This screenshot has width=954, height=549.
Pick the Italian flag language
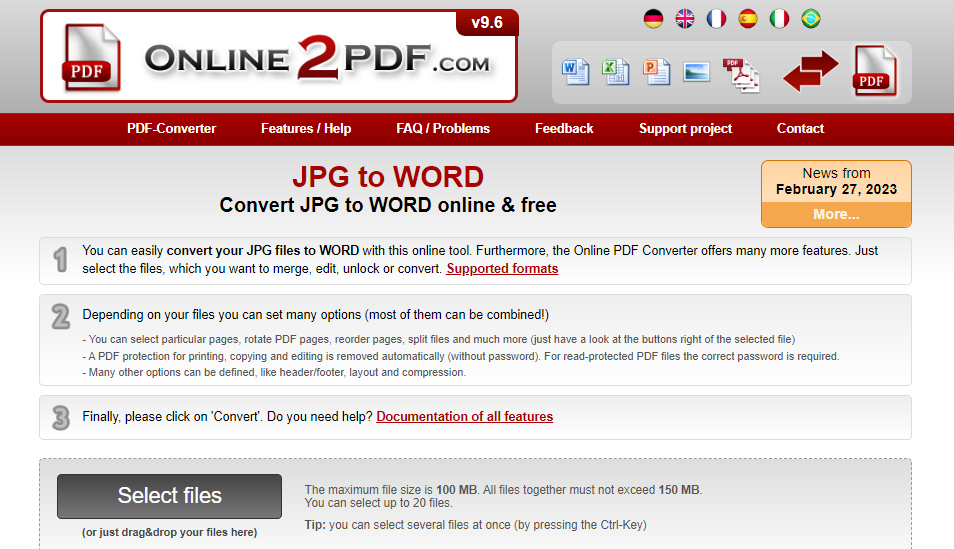tap(779, 19)
